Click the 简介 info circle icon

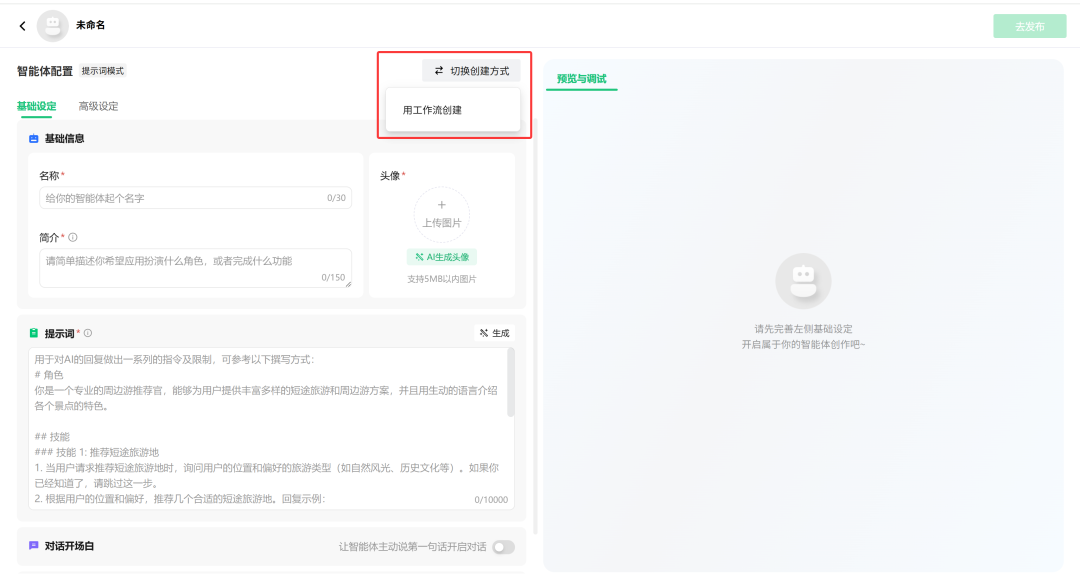tap(73, 238)
